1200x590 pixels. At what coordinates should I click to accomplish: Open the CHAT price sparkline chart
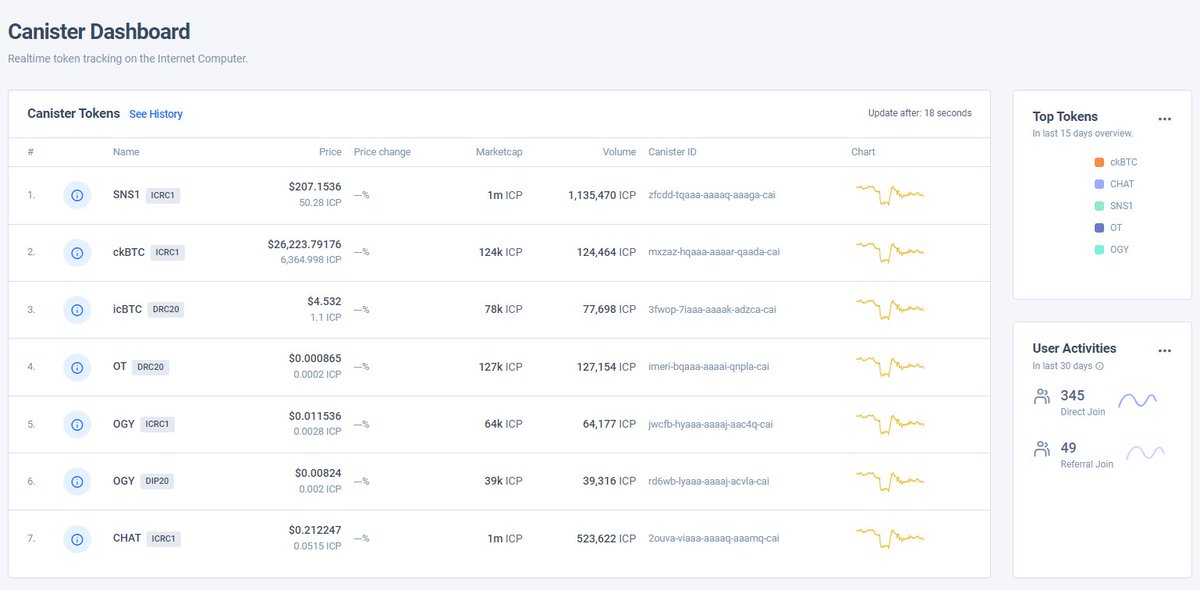[x=890, y=538]
